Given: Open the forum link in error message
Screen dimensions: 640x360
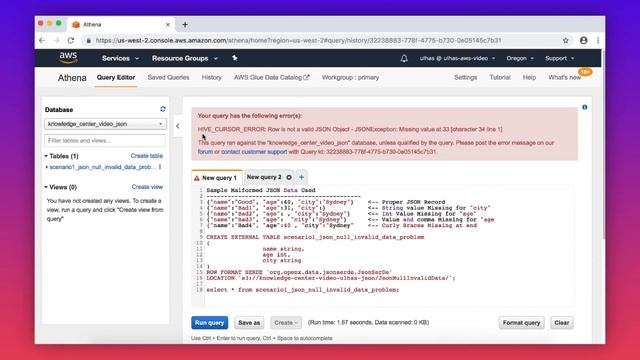Looking at the screenshot, I should (205, 152).
